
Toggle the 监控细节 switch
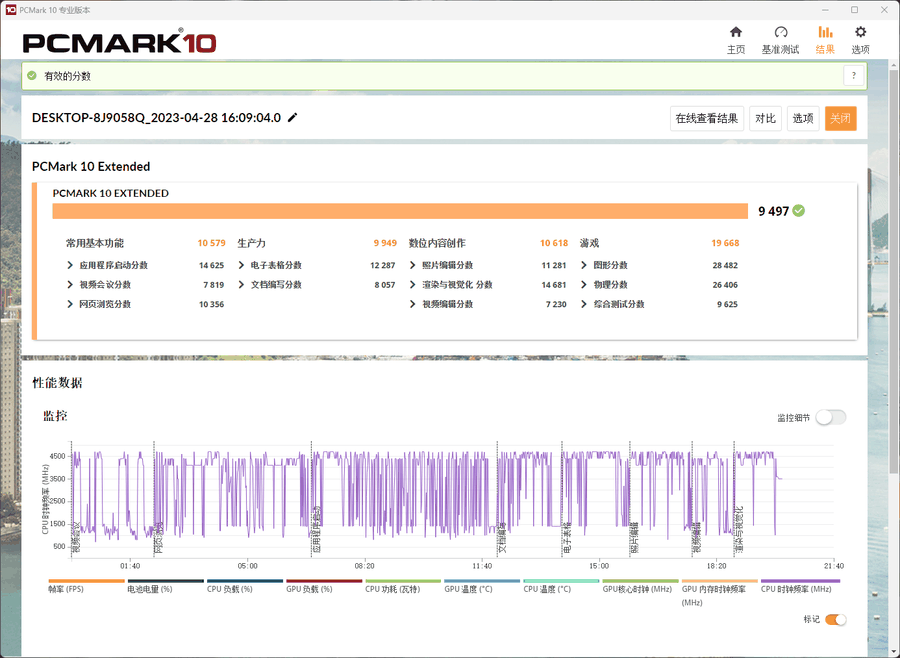click(x=830, y=417)
